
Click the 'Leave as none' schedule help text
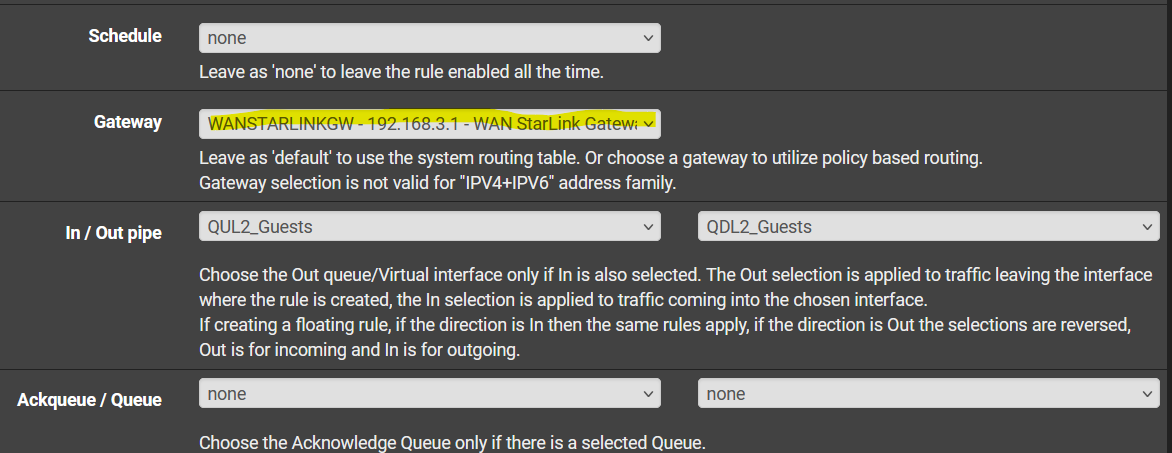(x=401, y=73)
